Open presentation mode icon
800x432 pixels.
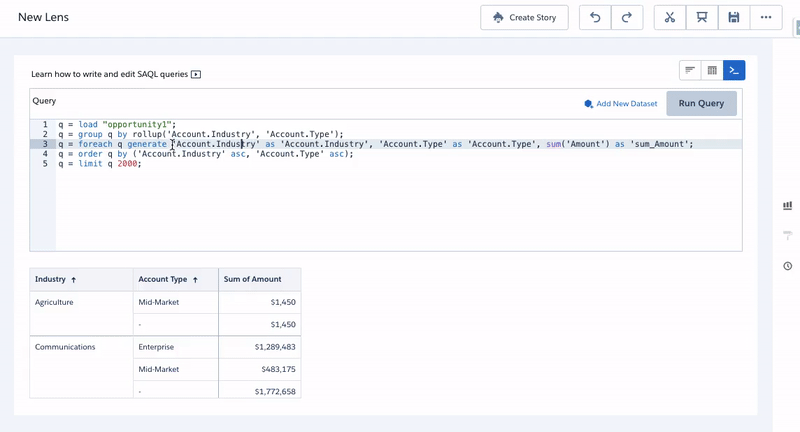click(x=702, y=17)
